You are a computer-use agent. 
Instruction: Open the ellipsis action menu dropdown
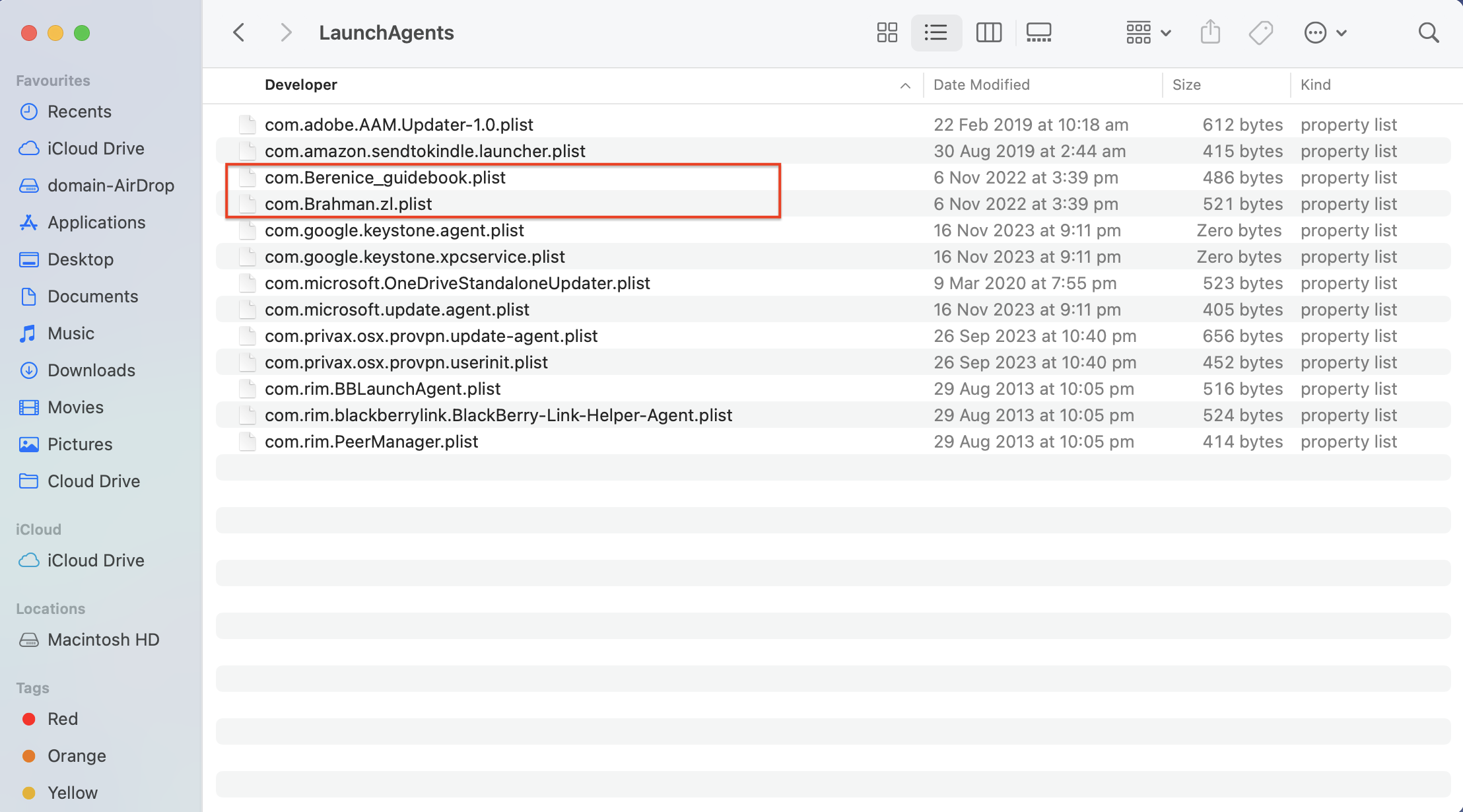[x=1324, y=32]
